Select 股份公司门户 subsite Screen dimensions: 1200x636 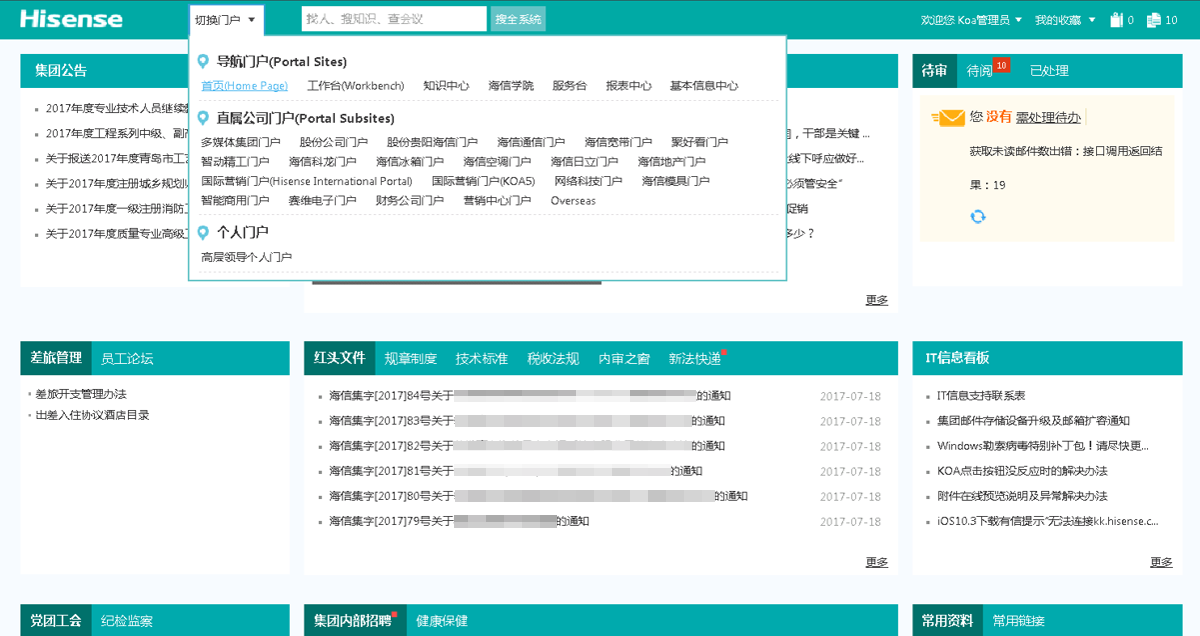click(334, 143)
